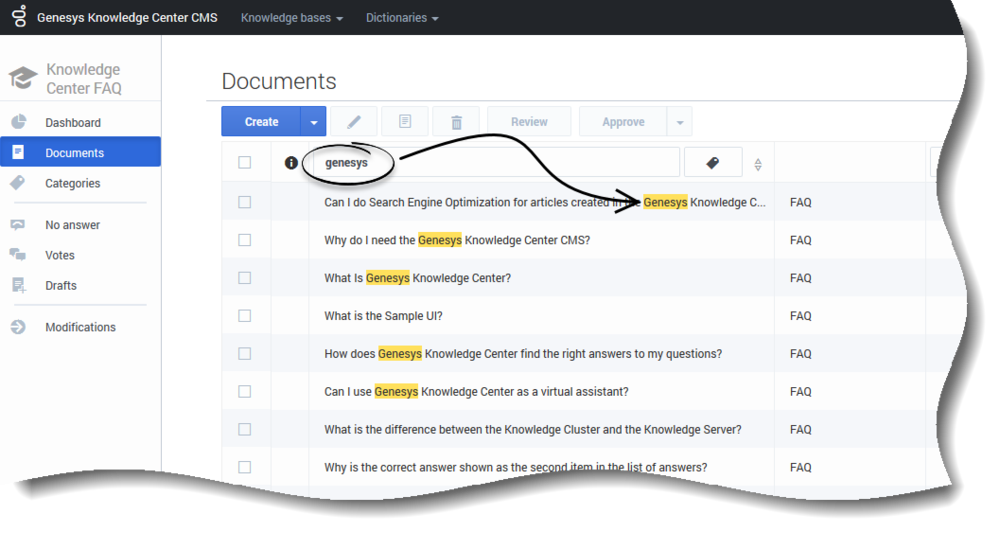Go to Dashboard in sidebar

click(x=73, y=122)
